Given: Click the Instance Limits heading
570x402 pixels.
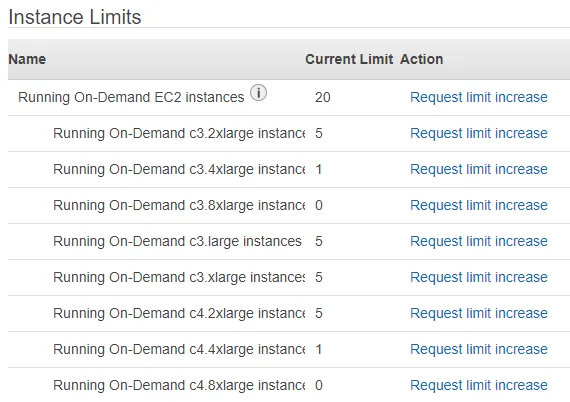Looking at the screenshot, I should [x=75, y=17].
